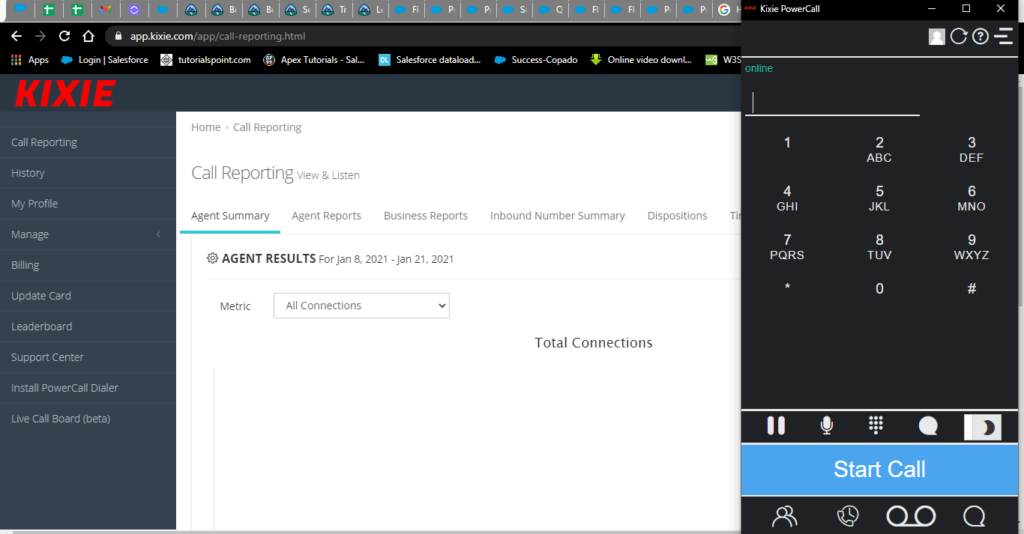The width and height of the screenshot is (1024, 534).
Task: Dial digit 1 on keypad
Action: coord(787,143)
